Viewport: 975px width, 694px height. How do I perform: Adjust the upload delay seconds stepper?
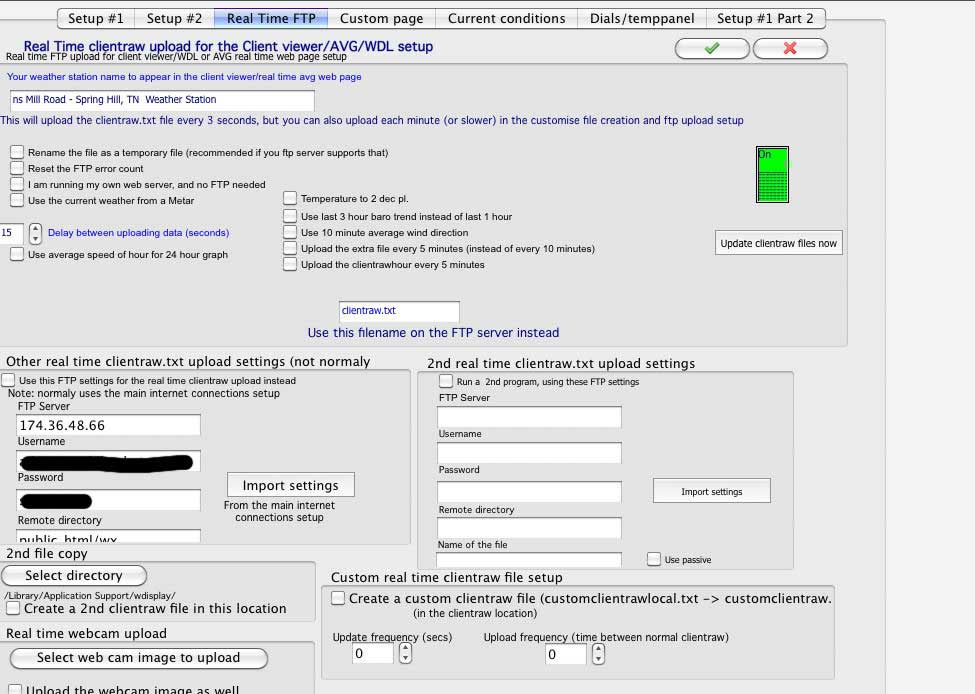click(x=35, y=233)
